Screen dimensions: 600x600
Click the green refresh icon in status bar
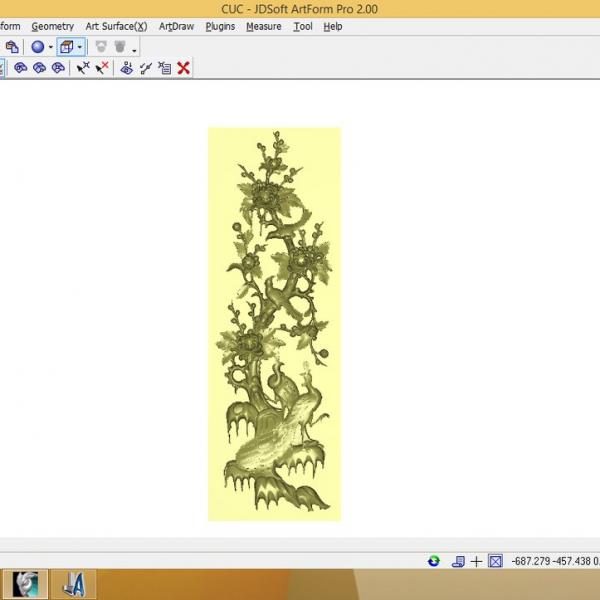click(434, 561)
